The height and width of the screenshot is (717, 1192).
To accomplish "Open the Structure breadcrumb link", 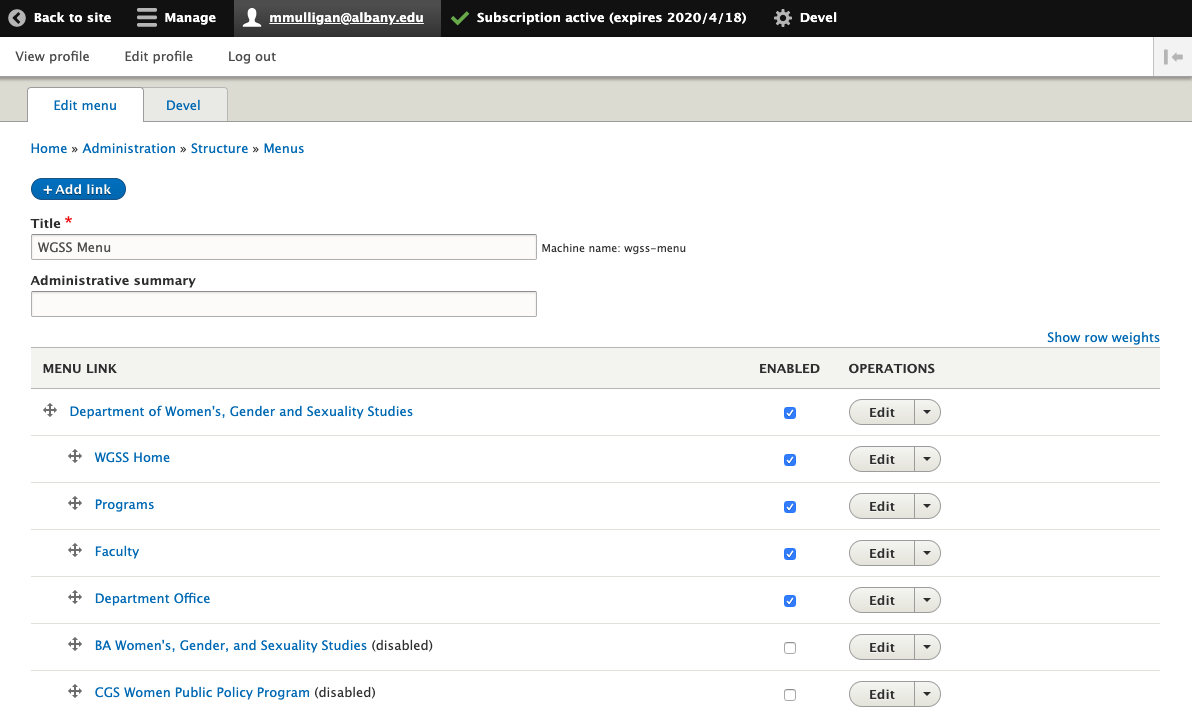I will [x=219, y=149].
